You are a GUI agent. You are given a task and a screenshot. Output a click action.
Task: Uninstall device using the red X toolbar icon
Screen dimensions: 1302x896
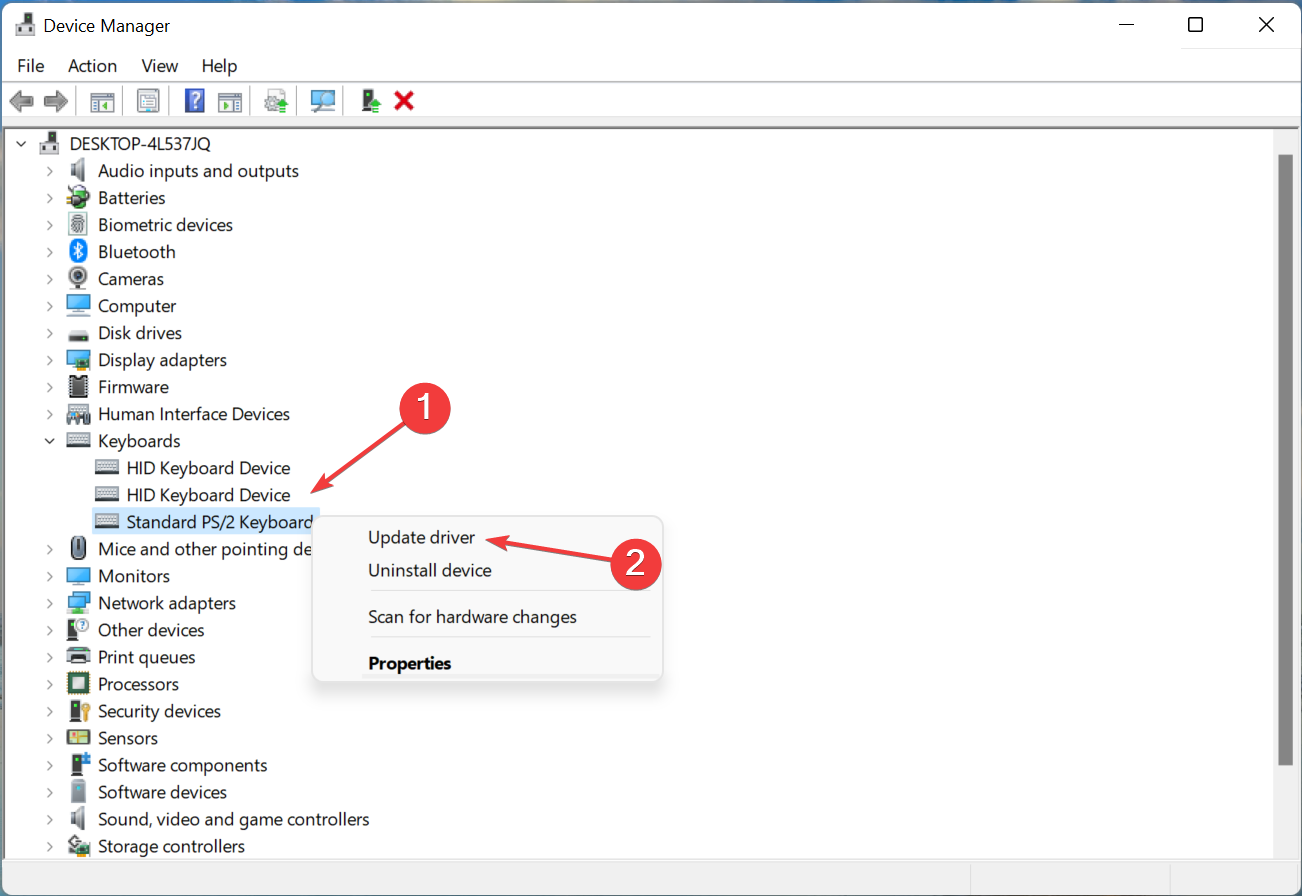tap(404, 100)
